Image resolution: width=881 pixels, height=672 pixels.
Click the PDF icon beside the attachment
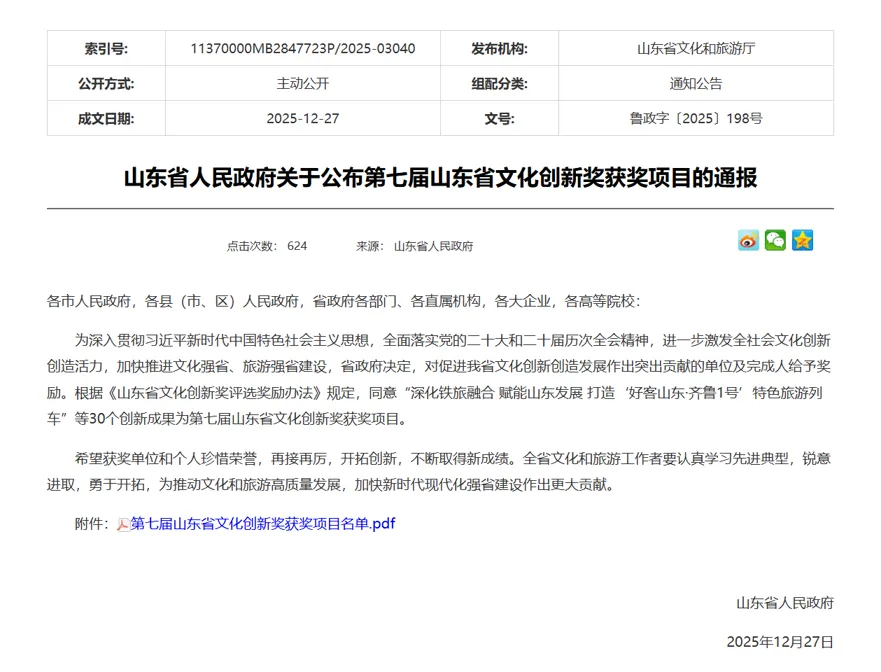point(123,524)
